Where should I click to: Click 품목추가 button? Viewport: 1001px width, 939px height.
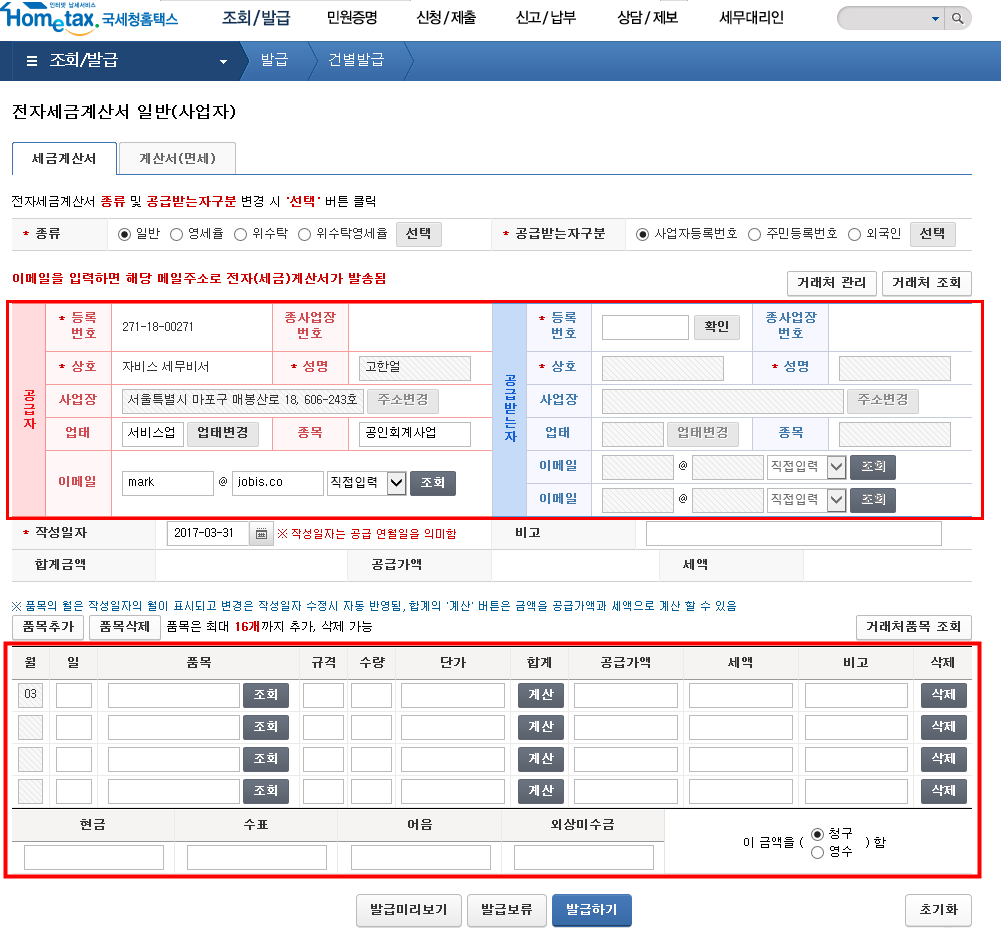48,627
